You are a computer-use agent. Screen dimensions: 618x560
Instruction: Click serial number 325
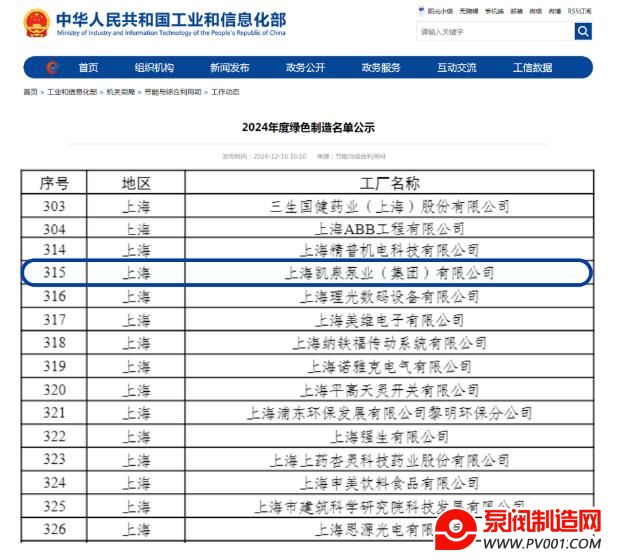(54, 506)
